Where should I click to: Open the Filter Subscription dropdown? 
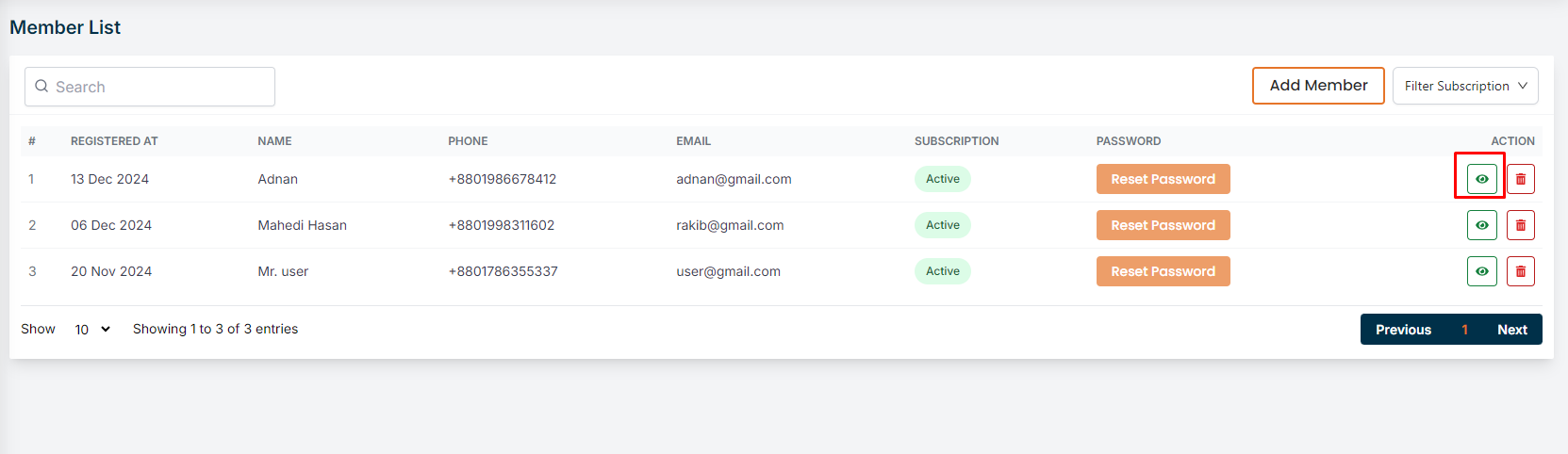[1464, 86]
